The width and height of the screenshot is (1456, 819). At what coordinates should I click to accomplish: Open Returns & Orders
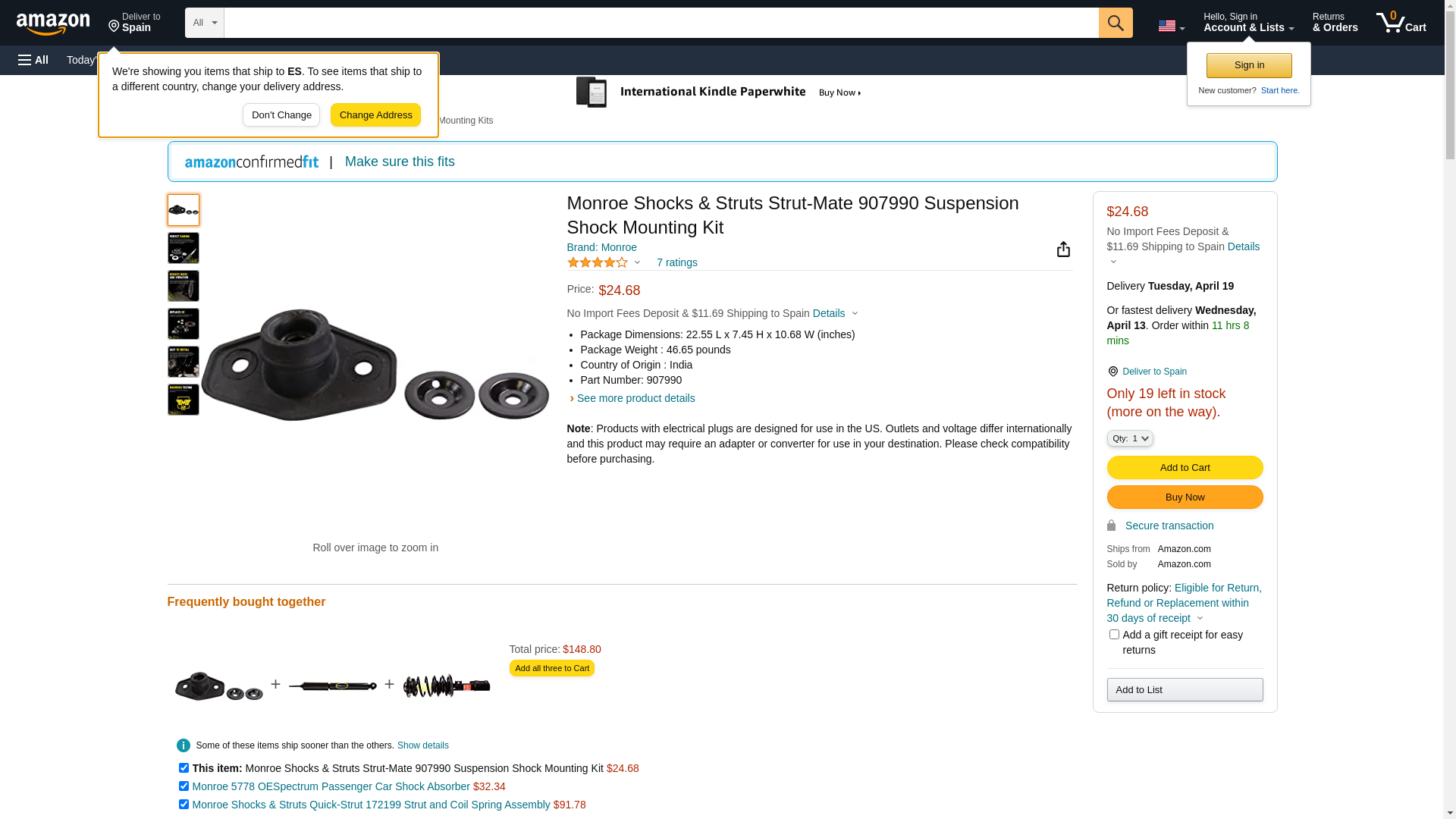tap(1335, 23)
